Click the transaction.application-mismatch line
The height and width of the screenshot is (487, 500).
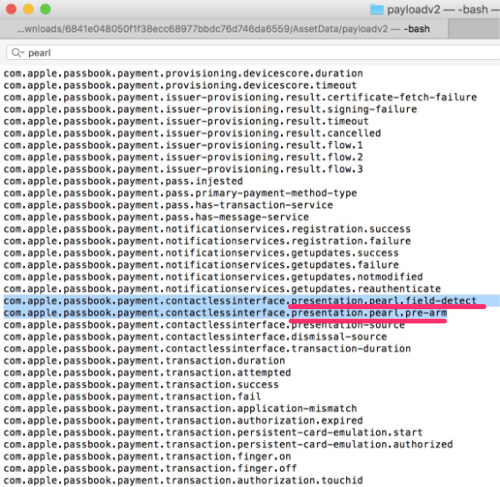coord(180,408)
